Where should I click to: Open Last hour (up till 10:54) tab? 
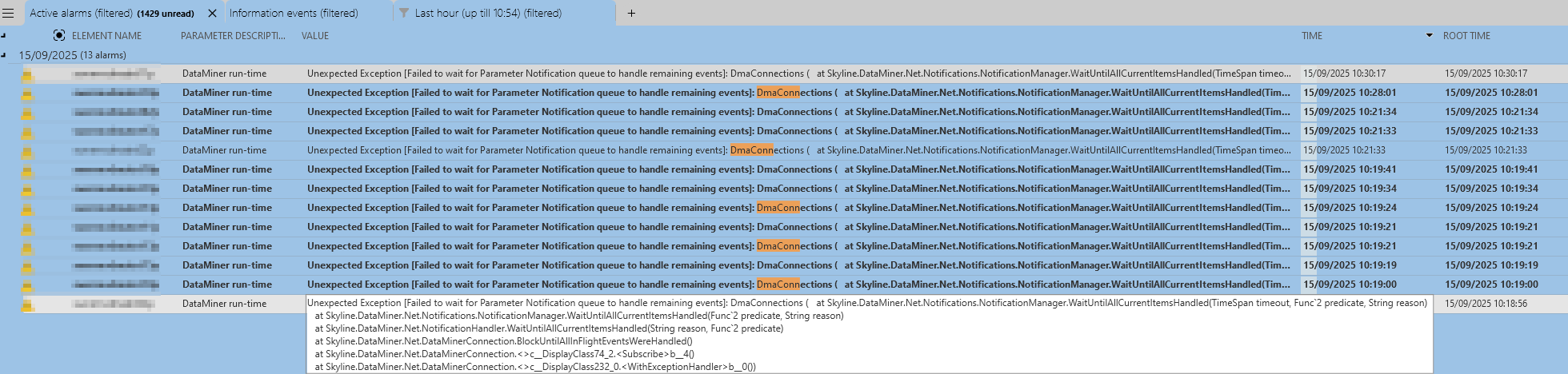488,13
